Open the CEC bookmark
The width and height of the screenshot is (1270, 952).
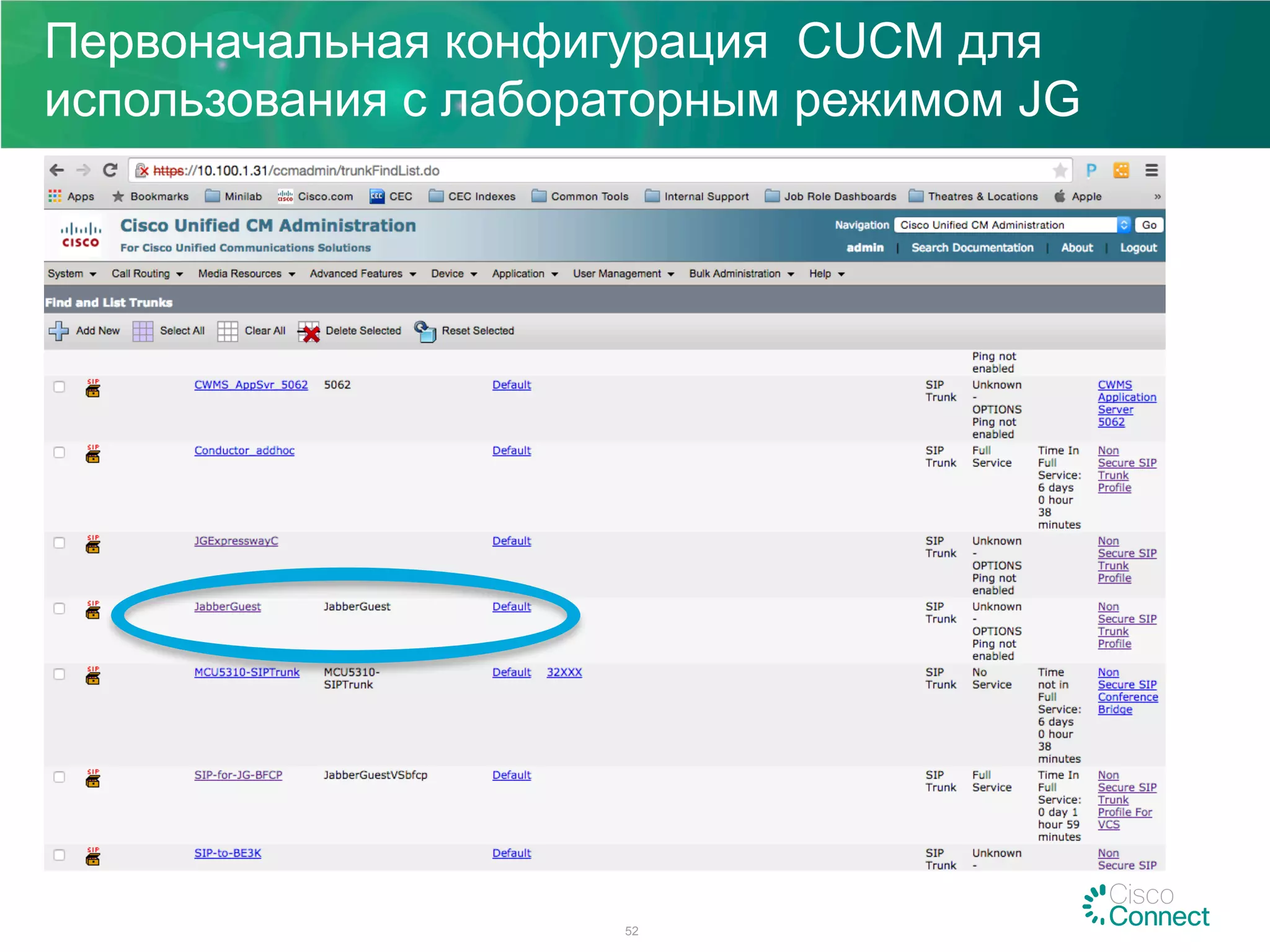(391, 196)
